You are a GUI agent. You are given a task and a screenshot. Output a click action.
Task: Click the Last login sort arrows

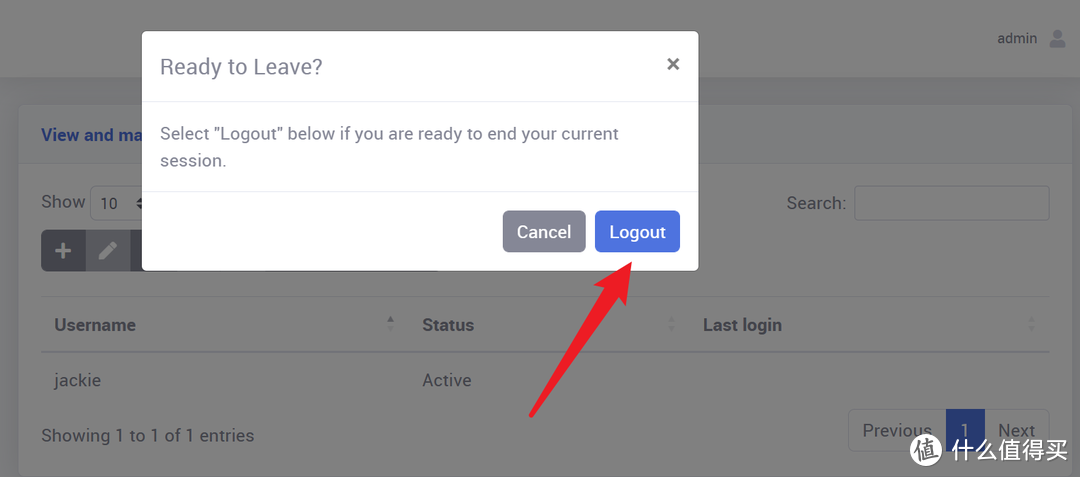coord(1031,324)
